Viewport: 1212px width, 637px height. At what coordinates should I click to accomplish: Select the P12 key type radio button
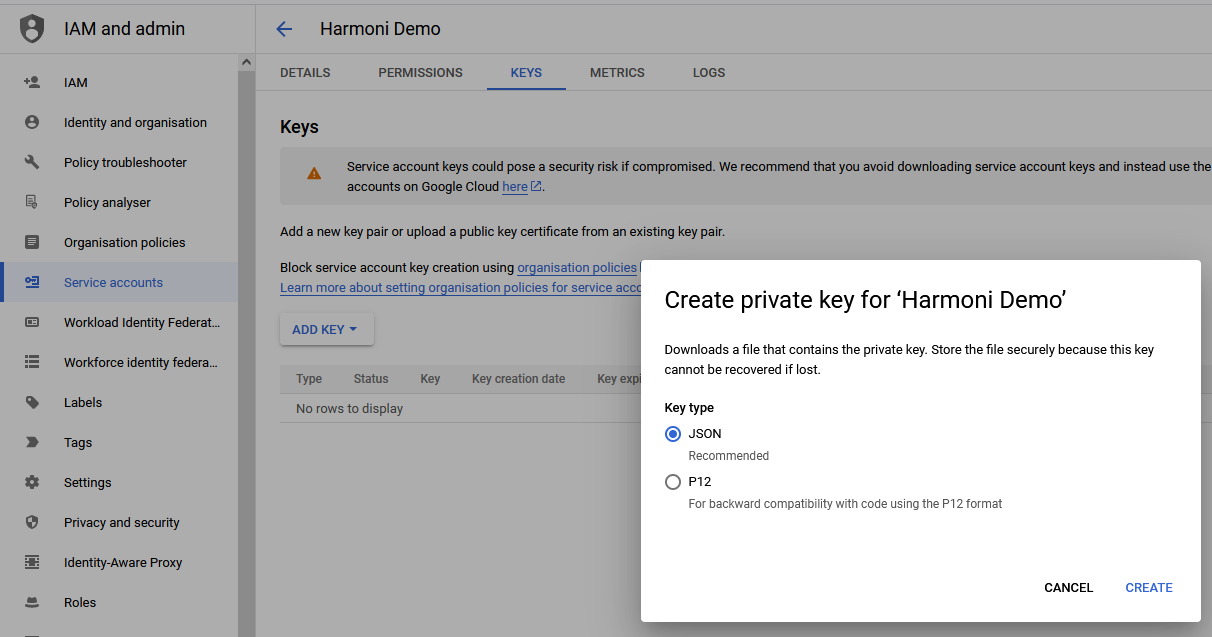click(673, 482)
